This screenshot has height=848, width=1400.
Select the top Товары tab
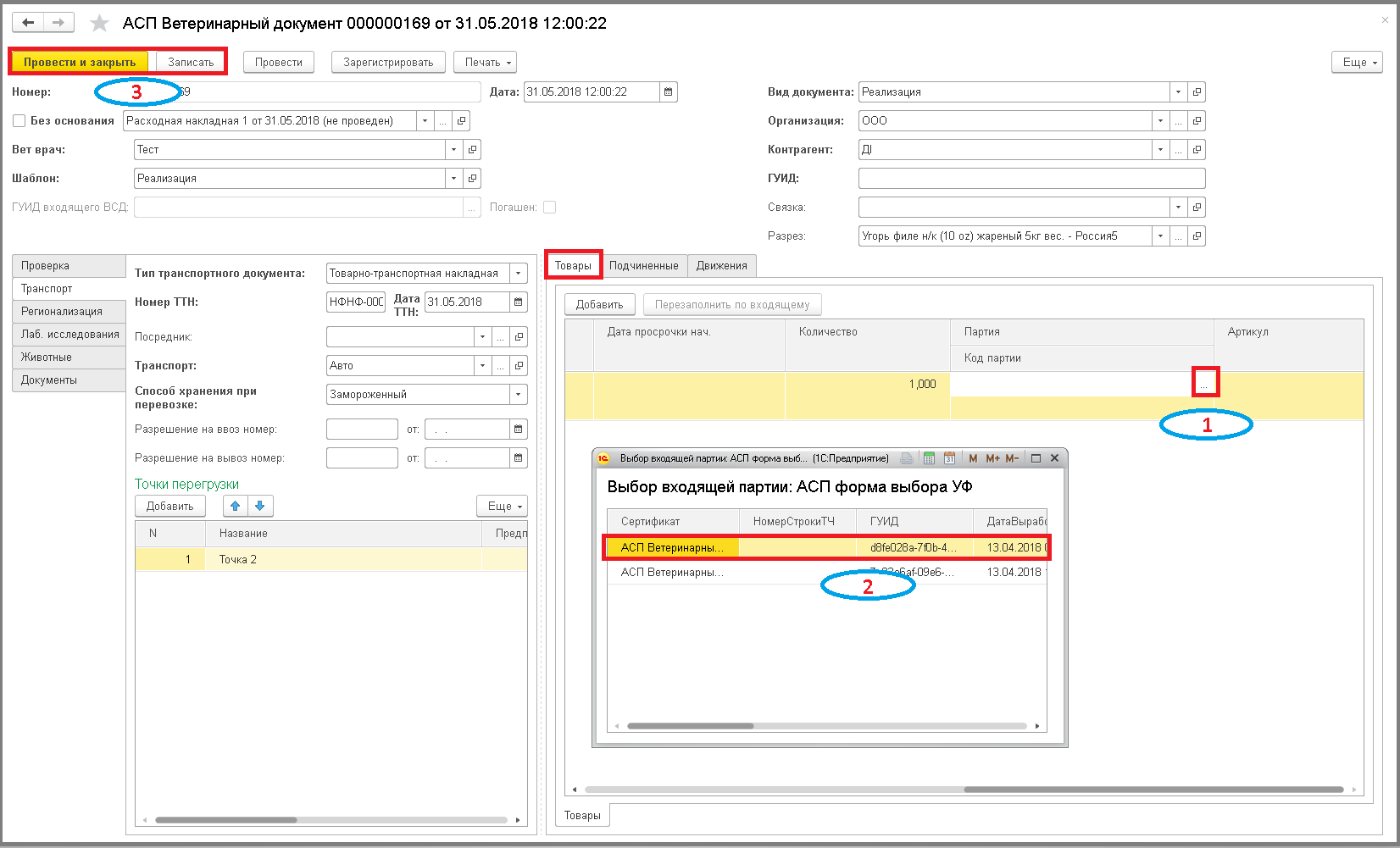click(x=573, y=265)
